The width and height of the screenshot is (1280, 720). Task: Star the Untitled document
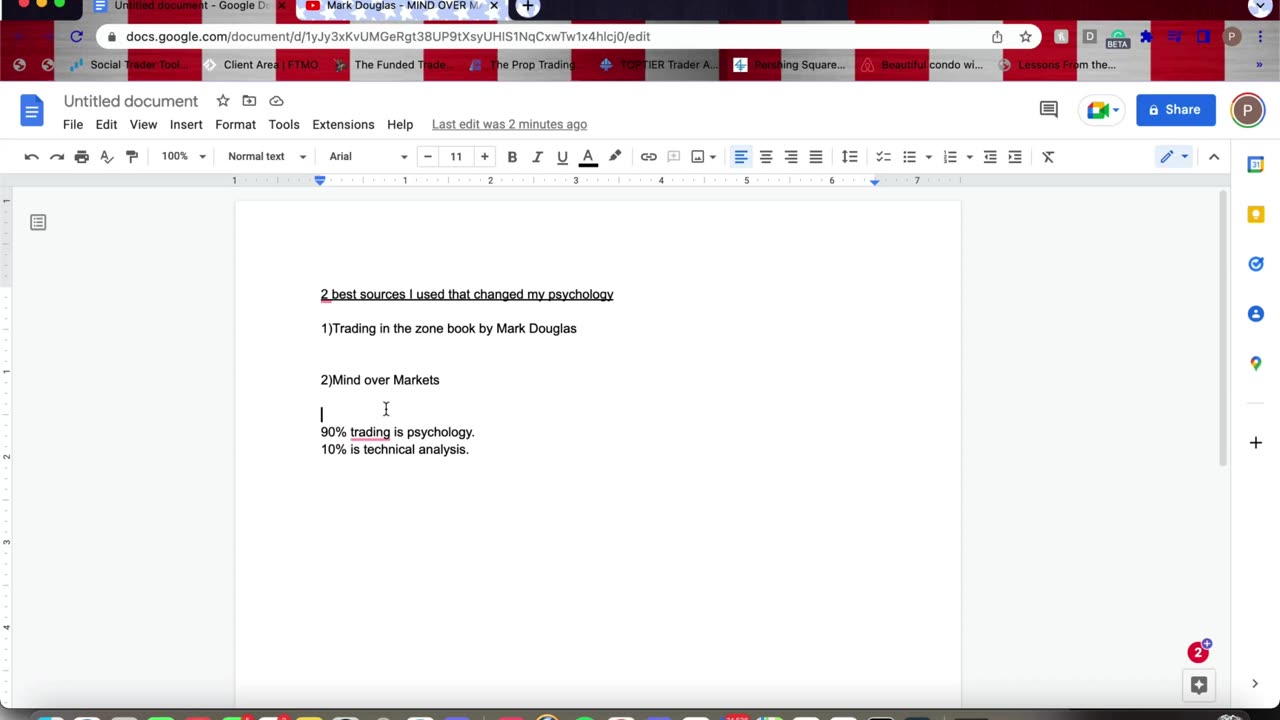(223, 101)
